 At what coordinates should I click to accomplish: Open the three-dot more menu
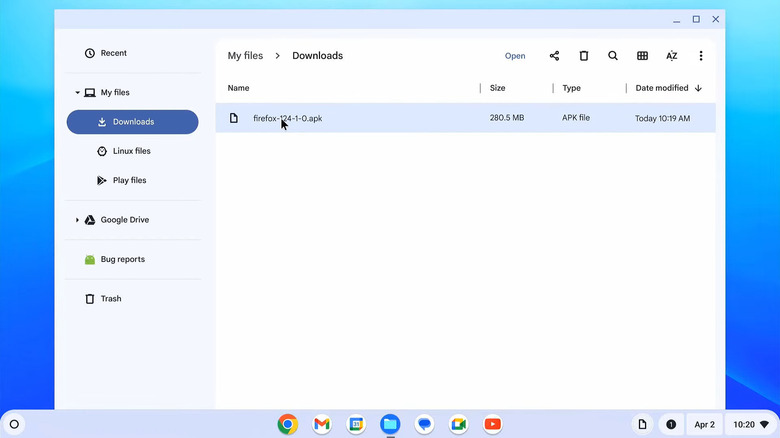pyautogui.click(x=701, y=56)
